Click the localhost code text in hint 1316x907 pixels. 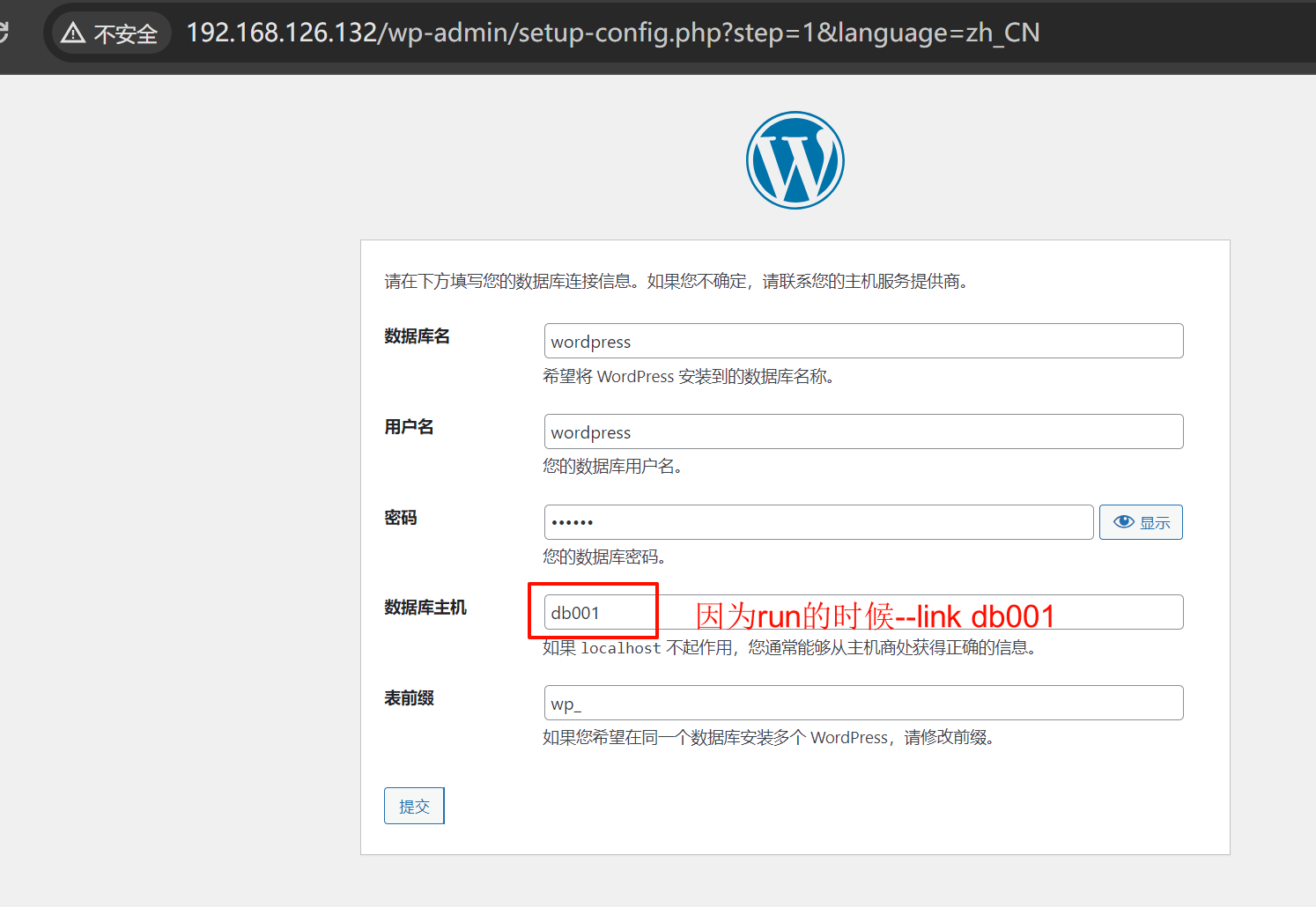pos(620,648)
